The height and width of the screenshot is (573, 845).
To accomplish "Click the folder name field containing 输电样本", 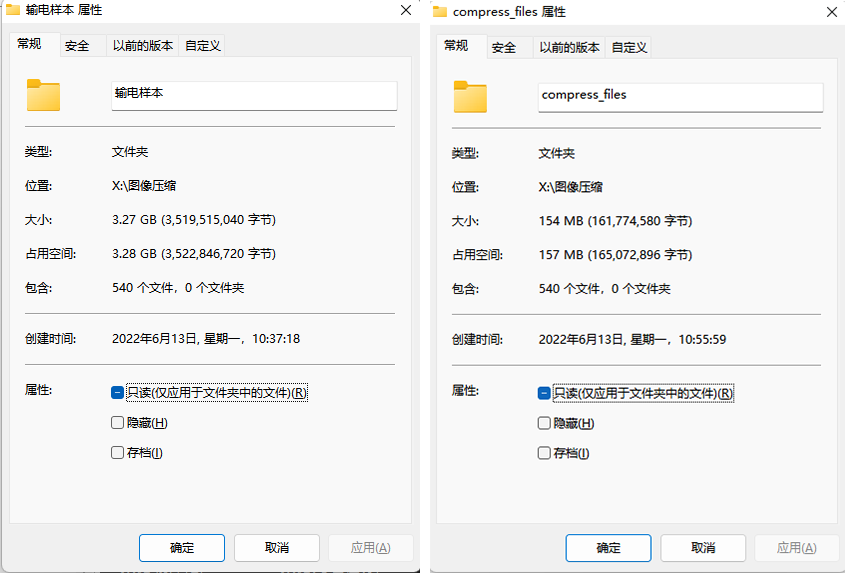I will 254,94.
